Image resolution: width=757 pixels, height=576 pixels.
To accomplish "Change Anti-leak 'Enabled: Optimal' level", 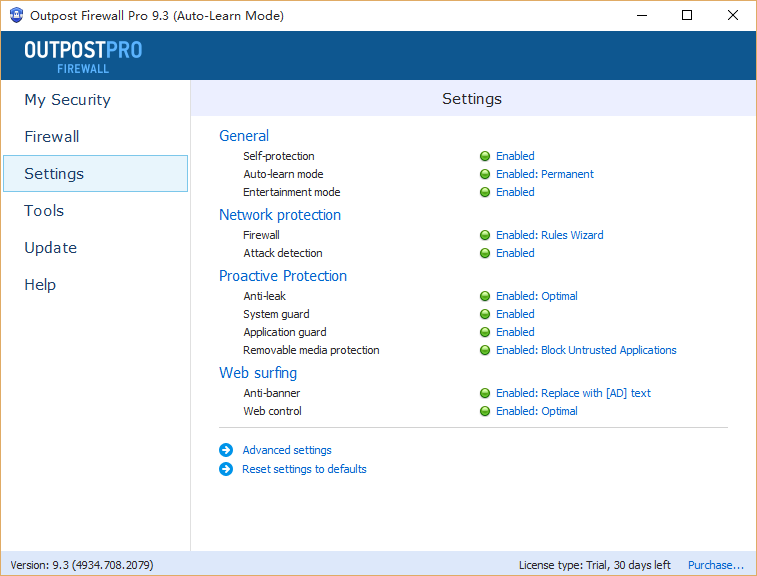I will click(x=536, y=296).
